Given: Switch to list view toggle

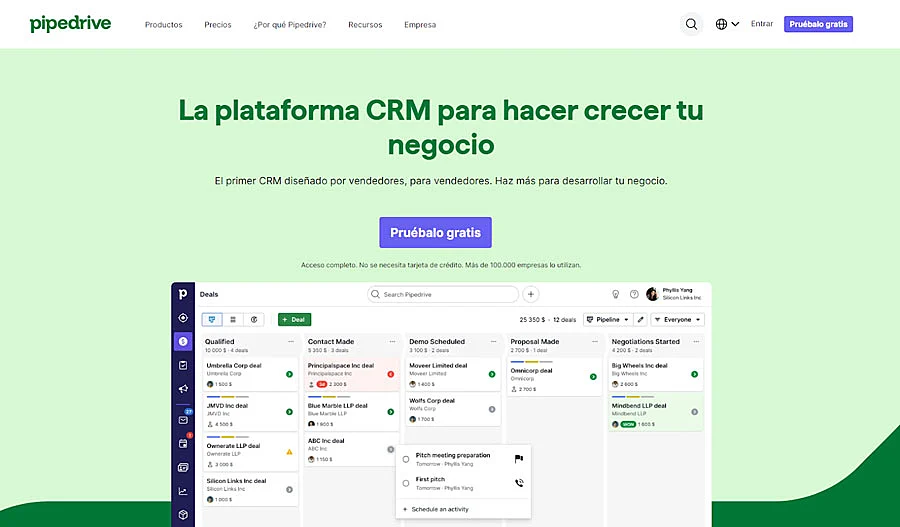Looking at the screenshot, I should coord(232,319).
